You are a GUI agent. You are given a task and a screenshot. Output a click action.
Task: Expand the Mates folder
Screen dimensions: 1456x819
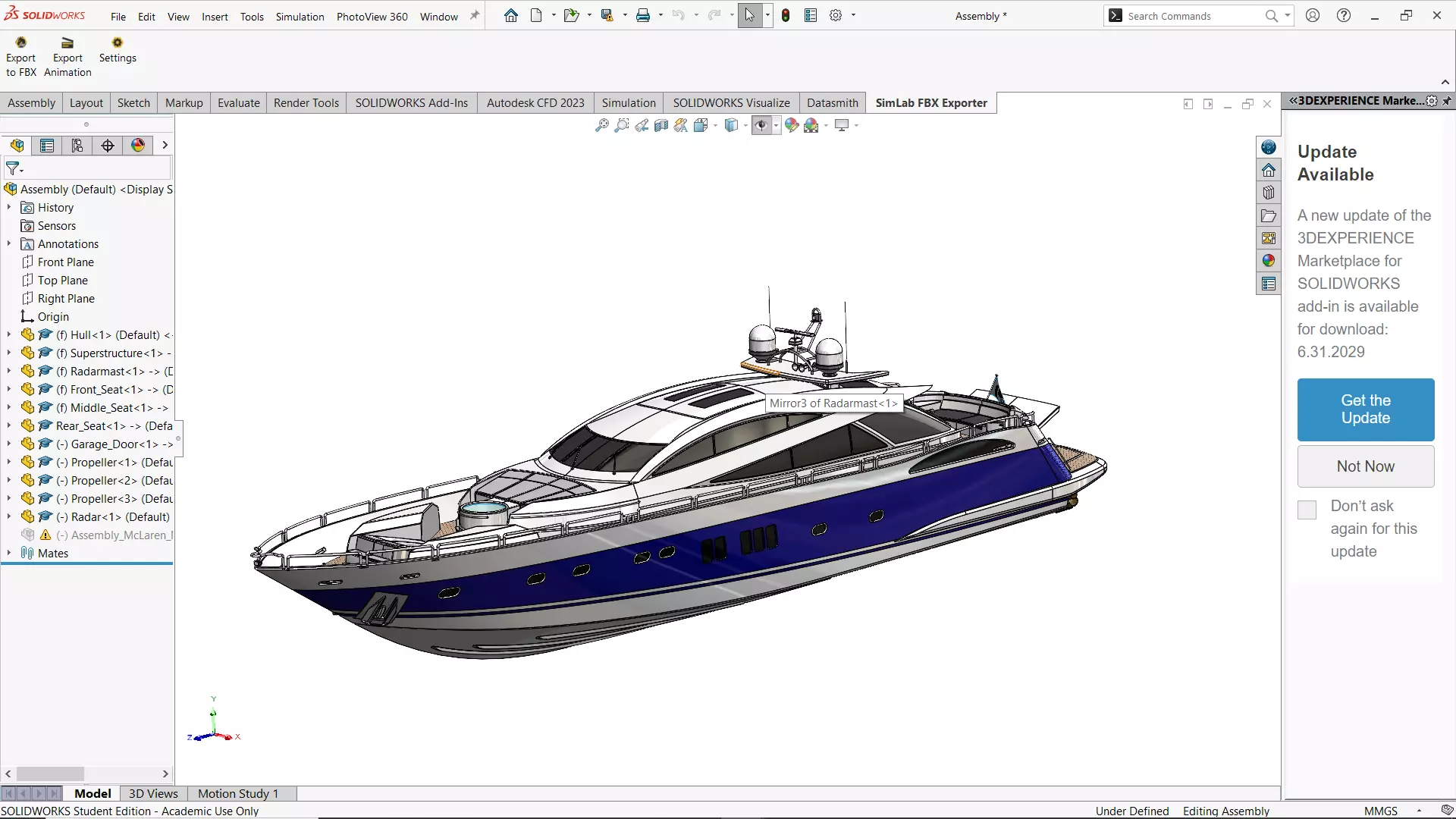(9, 554)
